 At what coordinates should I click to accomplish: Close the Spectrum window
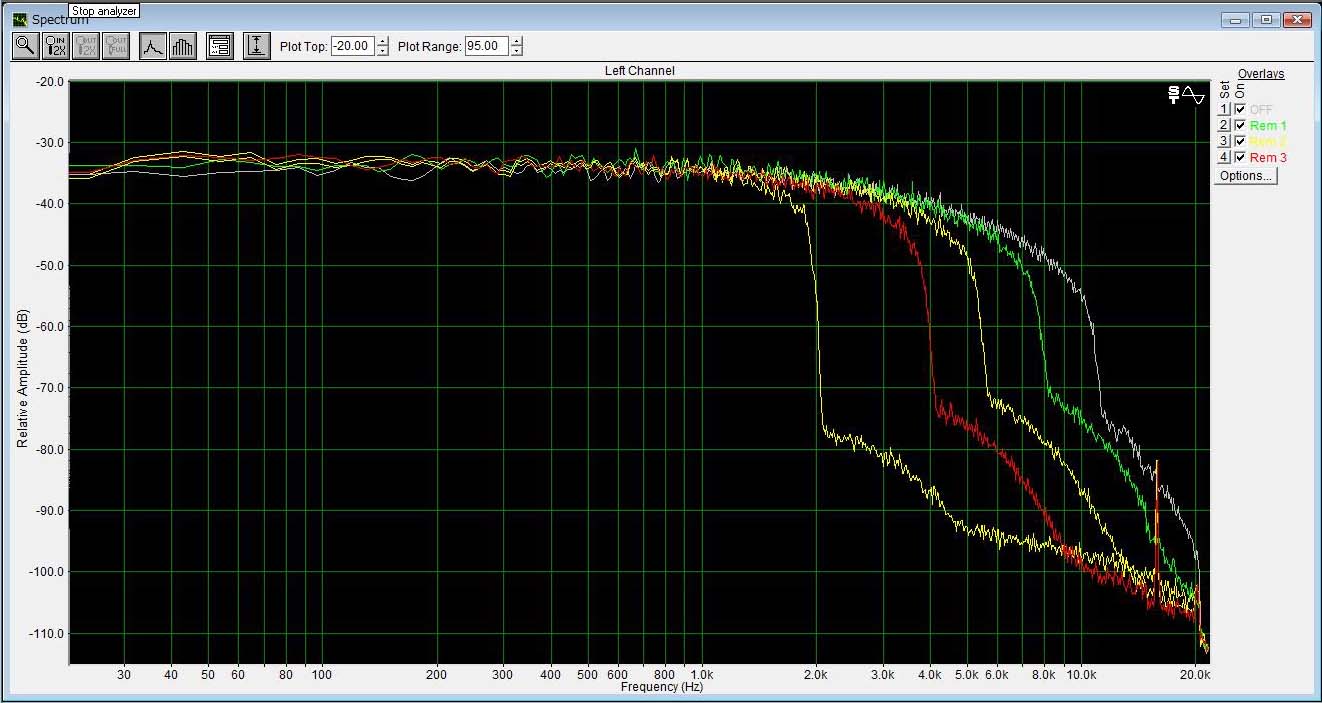click(1297, 19)
